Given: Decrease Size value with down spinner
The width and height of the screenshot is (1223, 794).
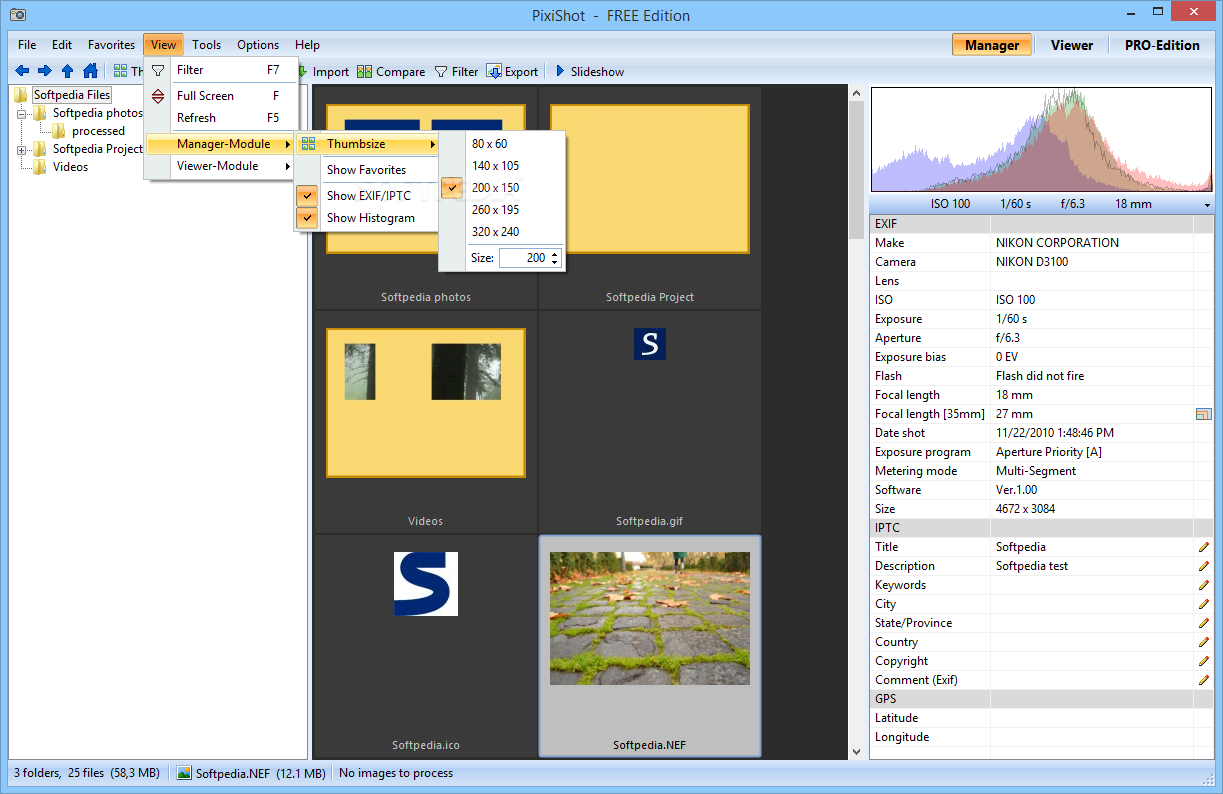Looking at the screenshot, I should click(x=555, y=262).
